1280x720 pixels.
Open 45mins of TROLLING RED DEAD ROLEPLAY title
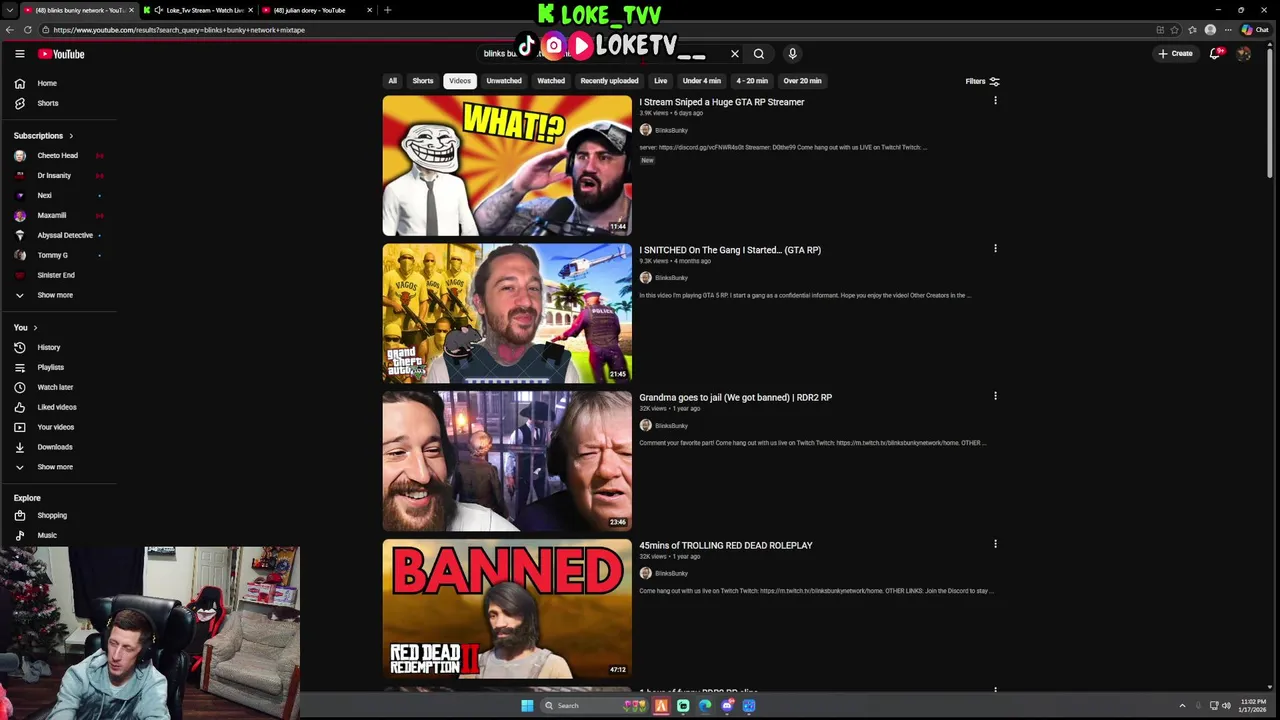click(726, 545)
